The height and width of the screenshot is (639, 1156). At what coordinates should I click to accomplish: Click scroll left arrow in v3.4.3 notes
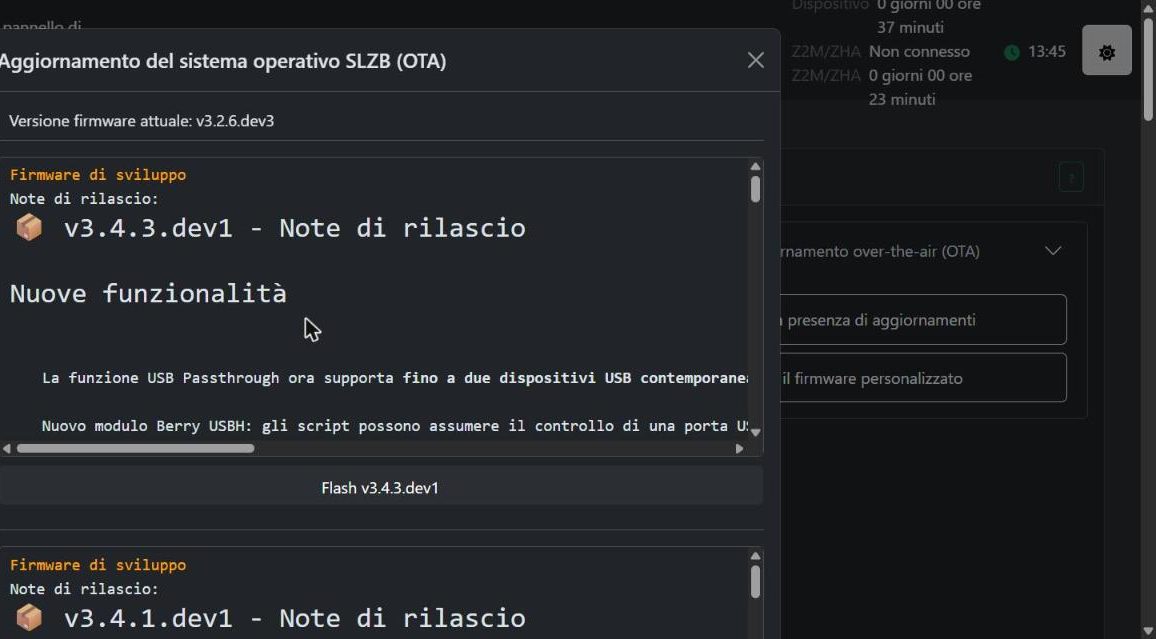tap(7, 448)
